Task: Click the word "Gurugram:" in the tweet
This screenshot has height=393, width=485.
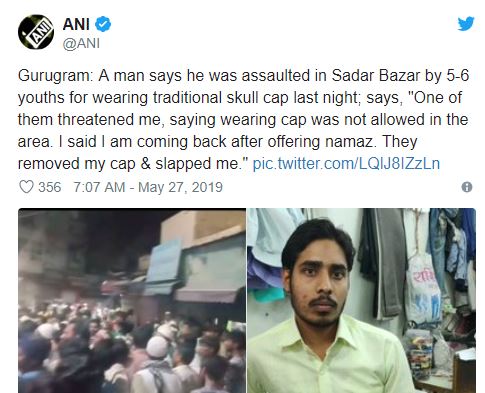Action: click(56, 76)
